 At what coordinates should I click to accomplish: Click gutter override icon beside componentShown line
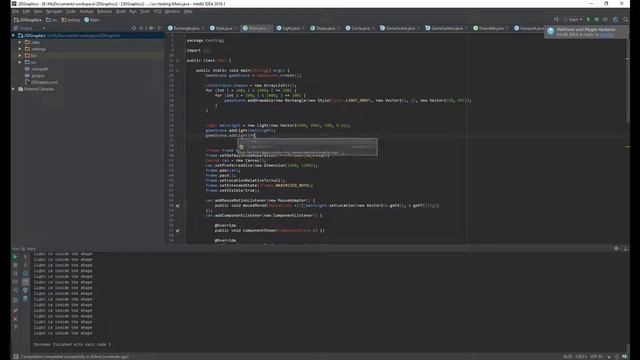[x=177, y=231]
